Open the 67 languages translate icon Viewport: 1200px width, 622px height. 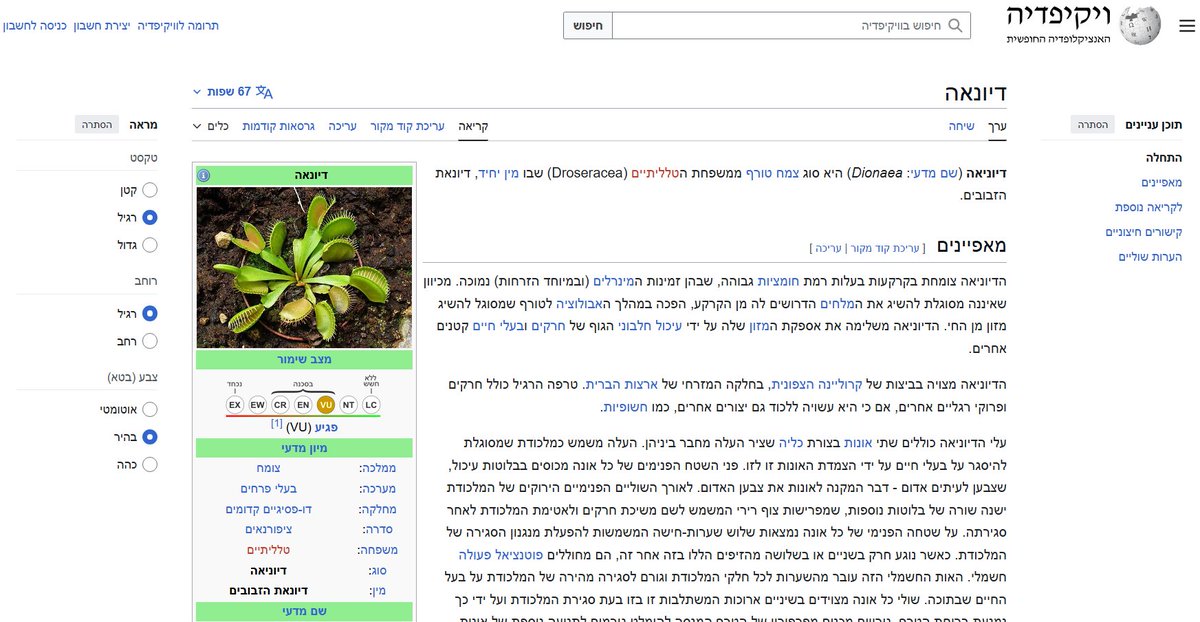click(264, 92)
